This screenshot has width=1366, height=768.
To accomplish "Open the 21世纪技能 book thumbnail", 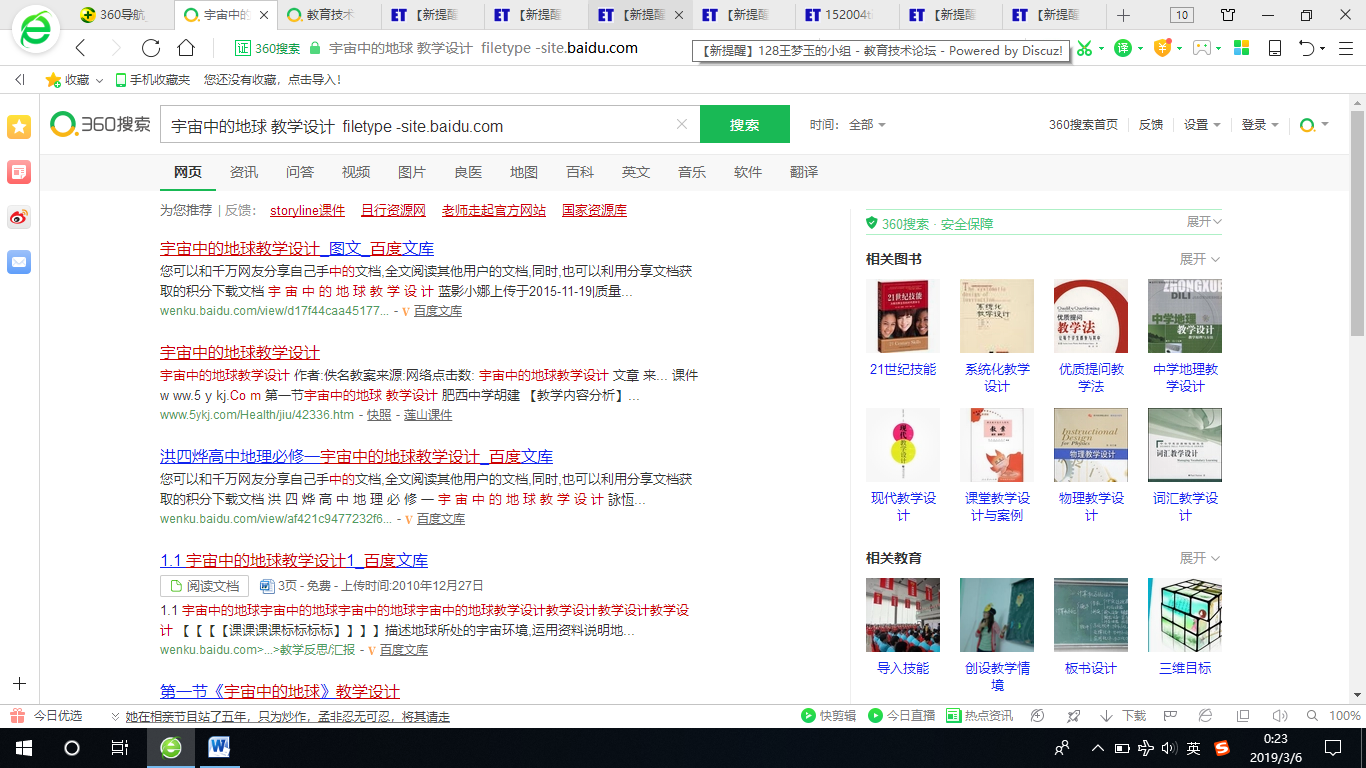I will [x=903, y=316].
